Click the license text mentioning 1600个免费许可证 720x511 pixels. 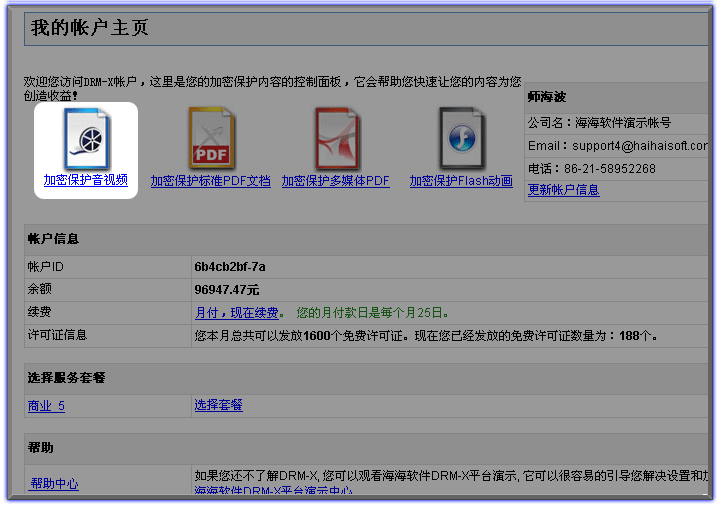click(426, 336)
